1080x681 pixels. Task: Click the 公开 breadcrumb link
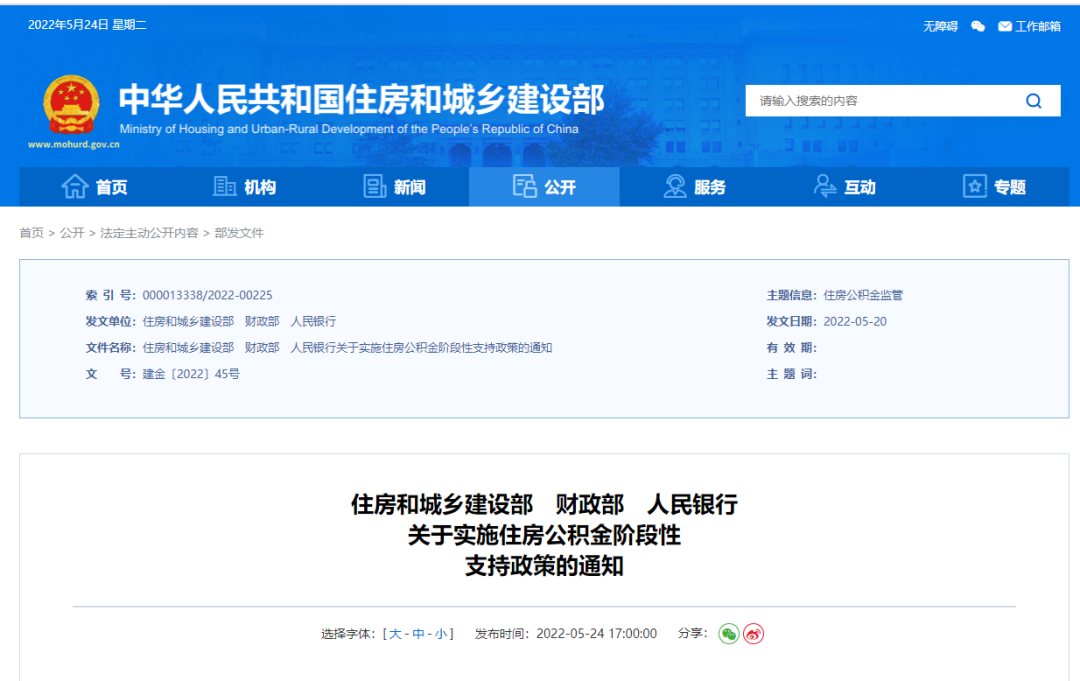(x=72, y=233)
